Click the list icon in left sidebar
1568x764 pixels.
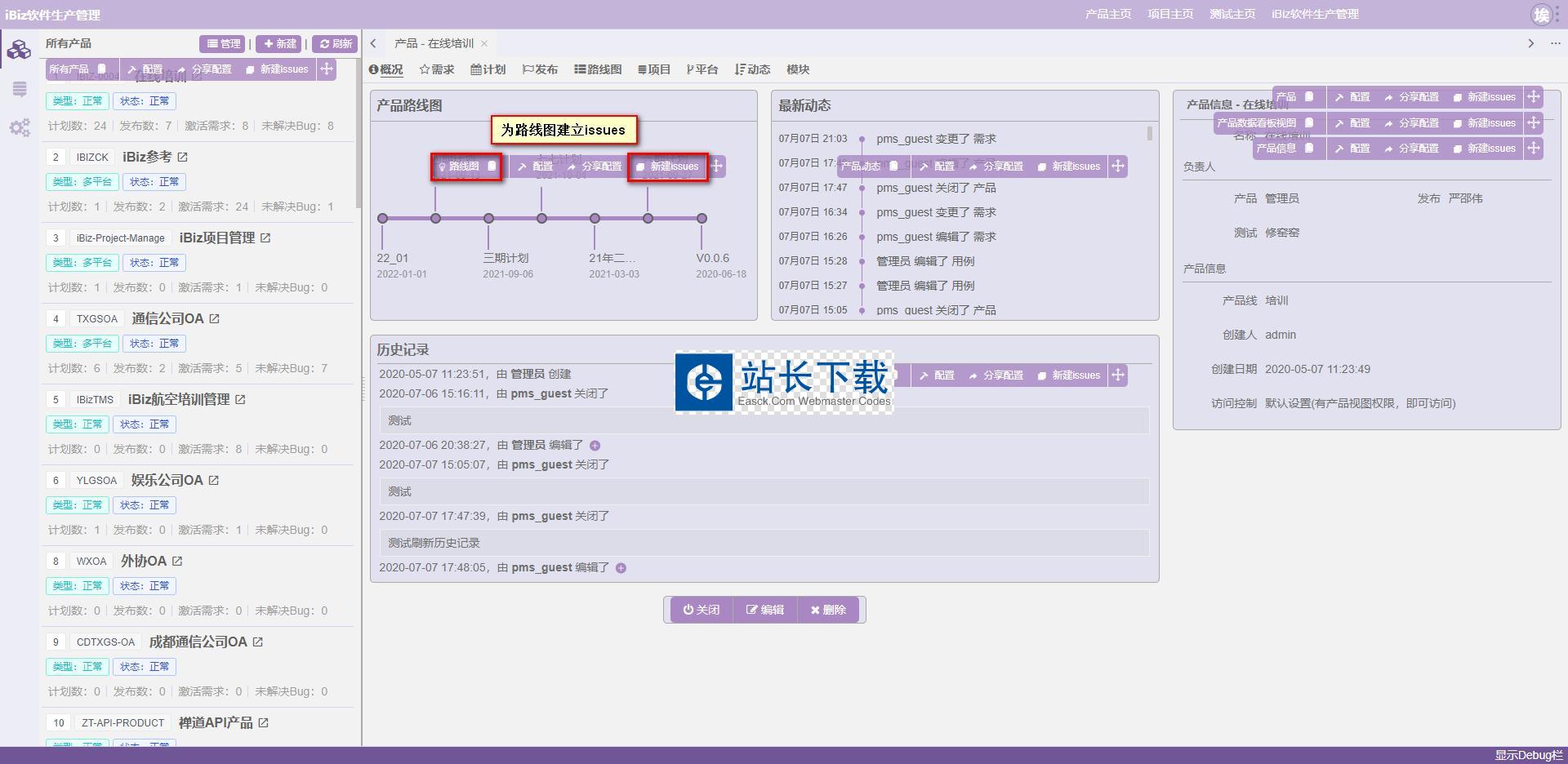pyautogui.click(x=20, y=89)
